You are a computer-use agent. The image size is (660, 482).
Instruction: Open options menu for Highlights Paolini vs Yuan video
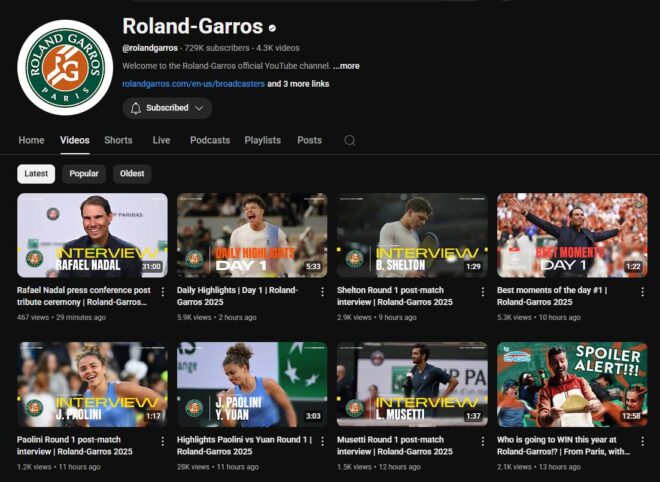[322, 441]
